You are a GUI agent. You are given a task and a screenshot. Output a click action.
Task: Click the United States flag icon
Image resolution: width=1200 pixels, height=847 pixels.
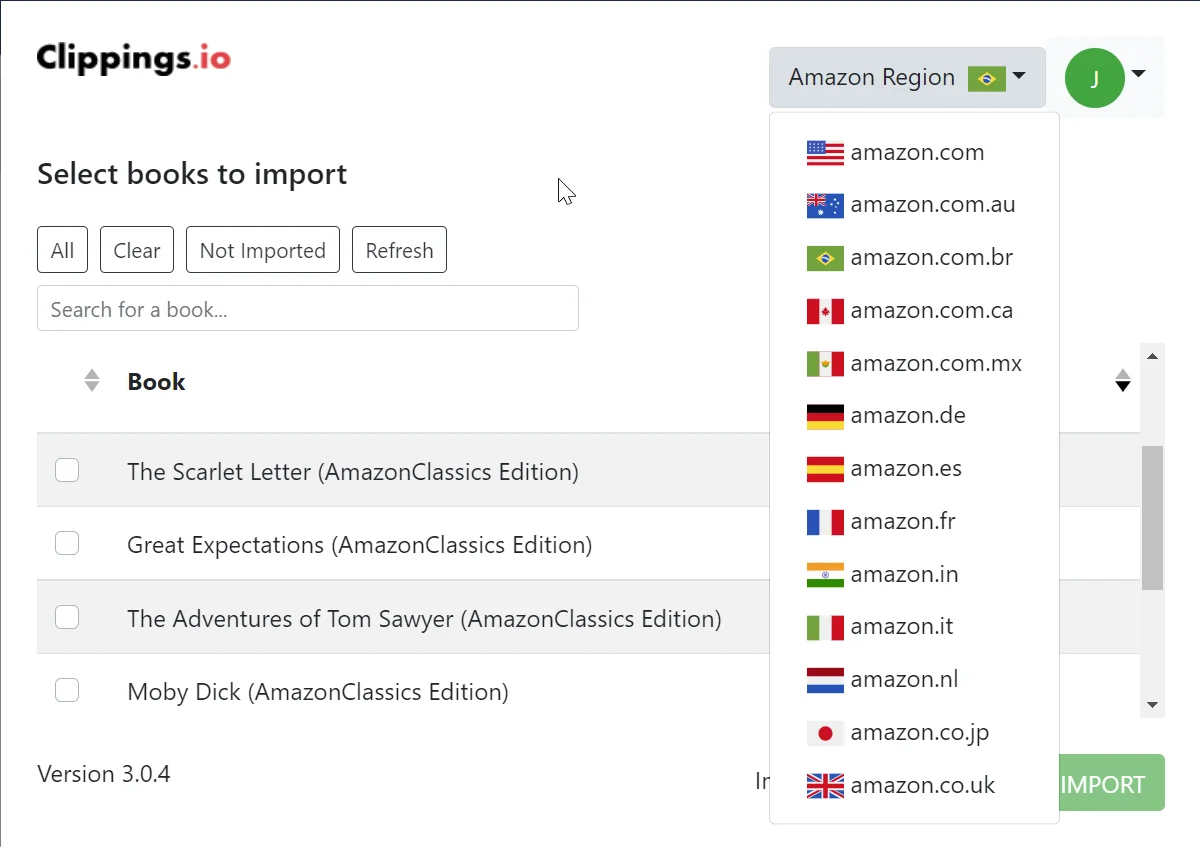[x=825, y=153]
